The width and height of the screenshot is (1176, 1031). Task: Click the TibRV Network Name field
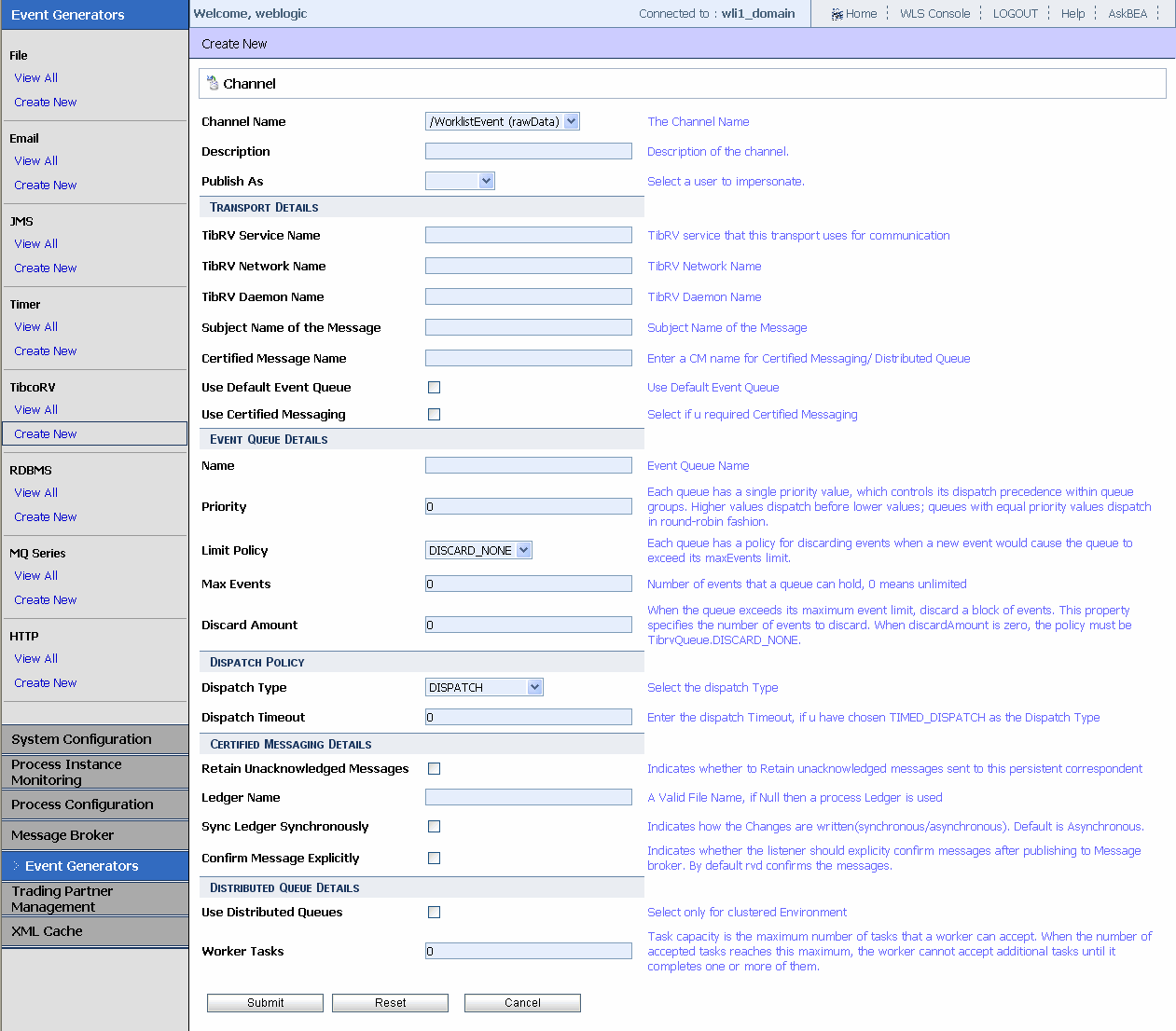click(529, 266)
